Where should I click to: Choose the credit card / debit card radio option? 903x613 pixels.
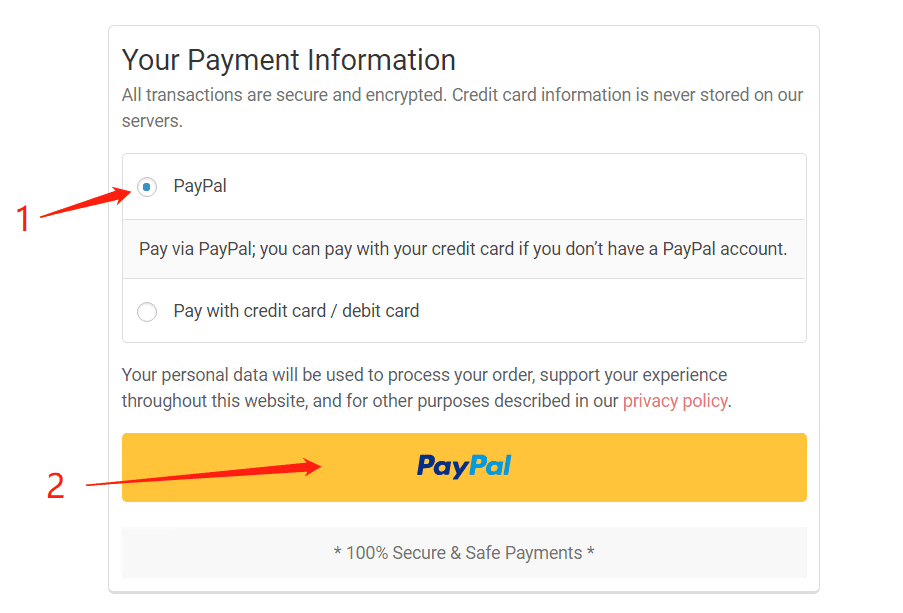coord(147,312)
